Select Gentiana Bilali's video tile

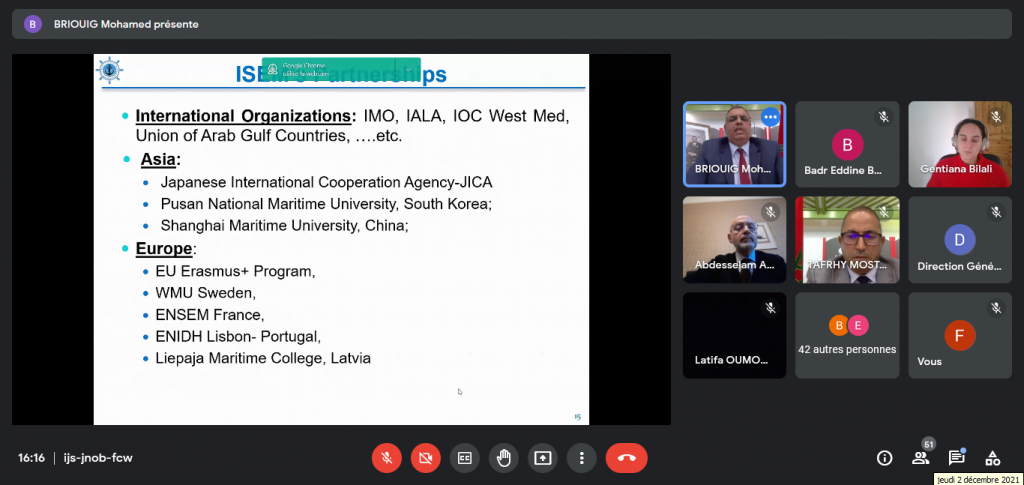click(959, 144)
